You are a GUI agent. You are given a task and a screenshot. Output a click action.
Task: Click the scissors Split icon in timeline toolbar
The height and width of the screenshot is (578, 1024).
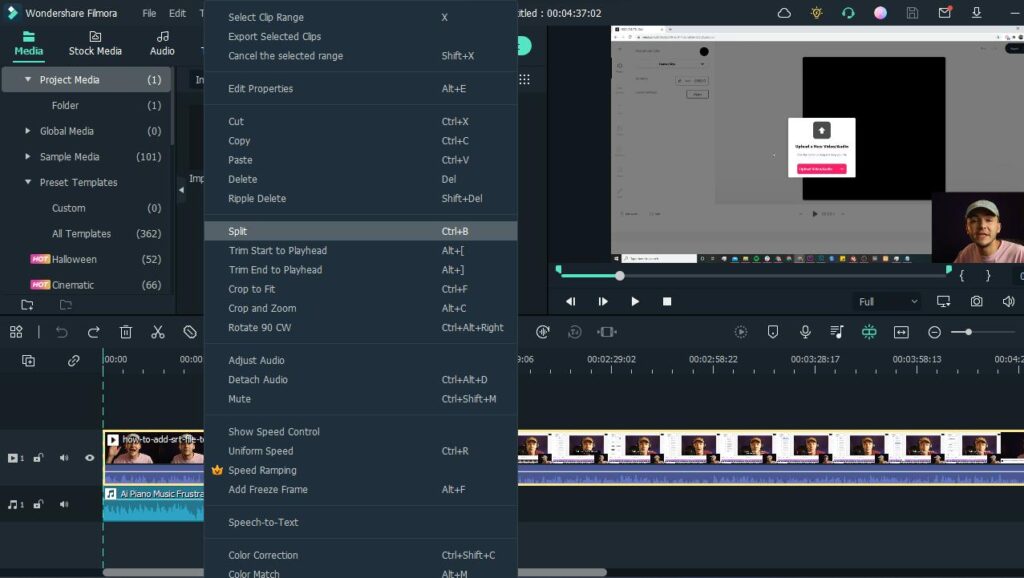(x=158, y=332)
